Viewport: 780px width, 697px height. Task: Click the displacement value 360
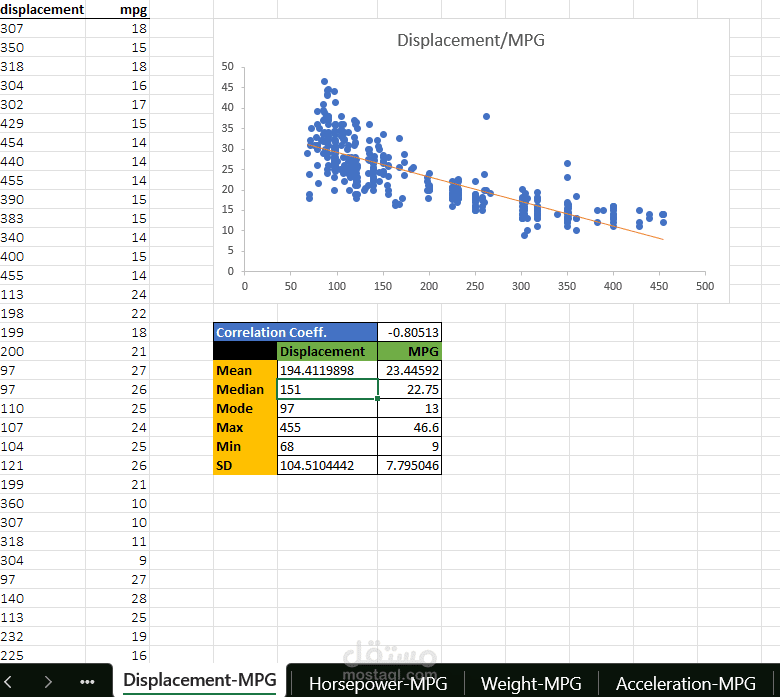coord(42,503)
